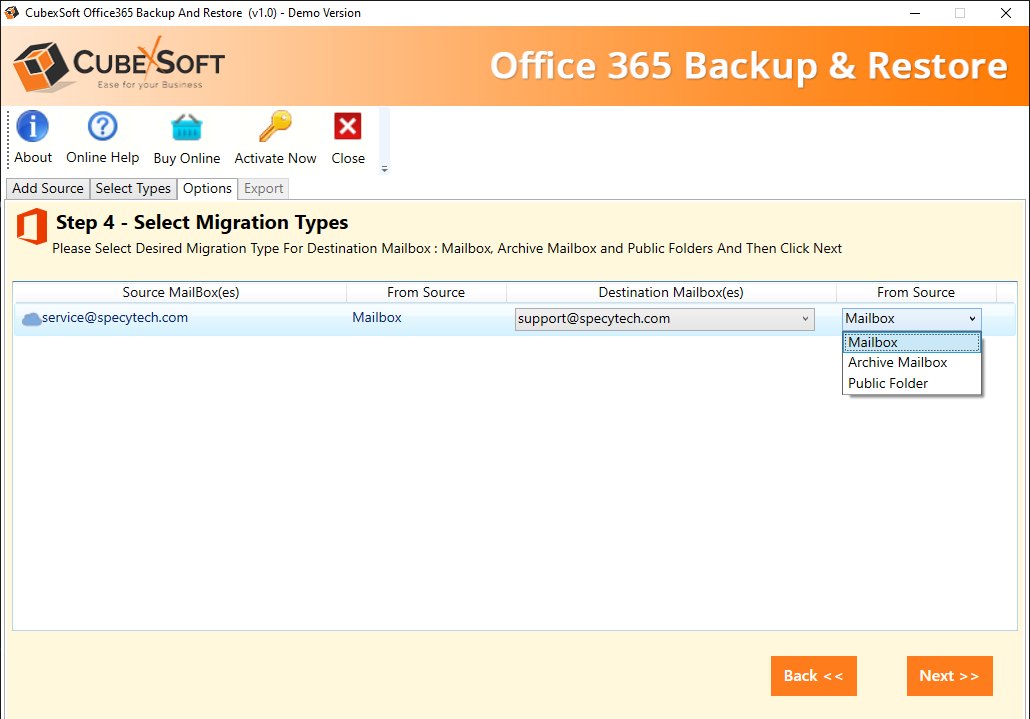The height and width of the screenshot is (719, 1030).
Task: Select the Options tab
Action: coord(207,188)
